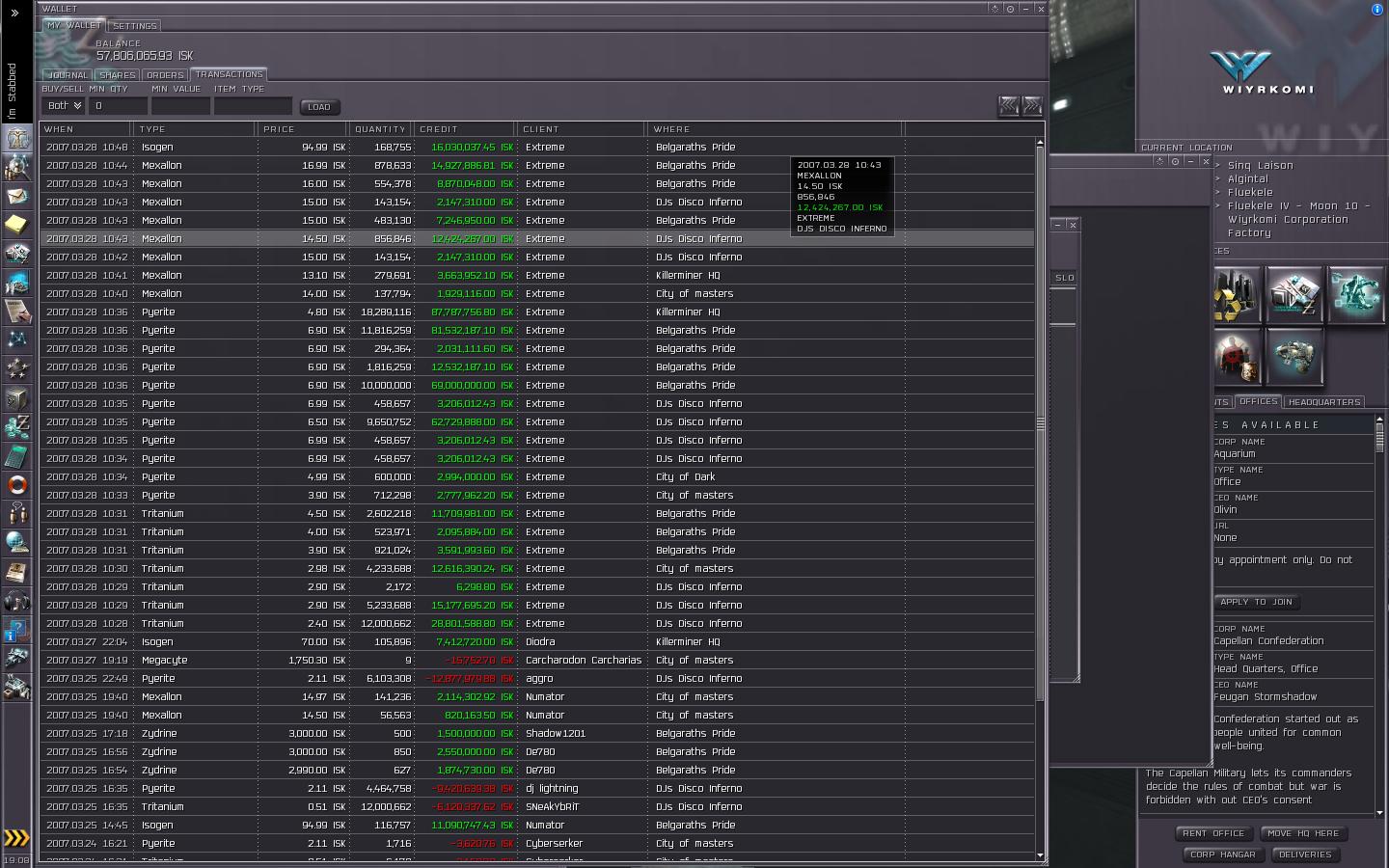Open the teal robot factory station service icon
Viewport: 1389px width, 868px height.
point(1355,295)
